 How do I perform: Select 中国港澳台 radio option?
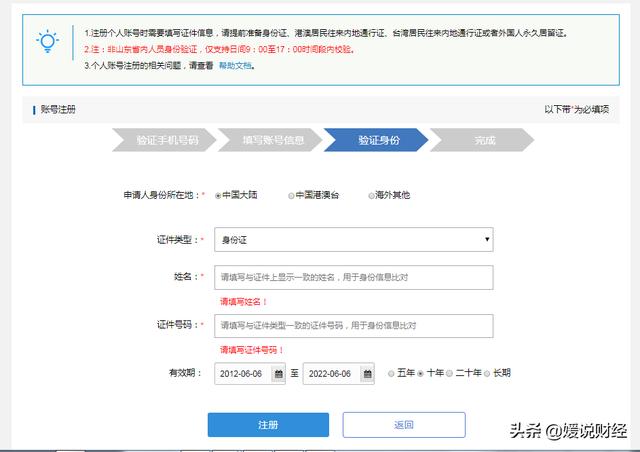point(291,196)
